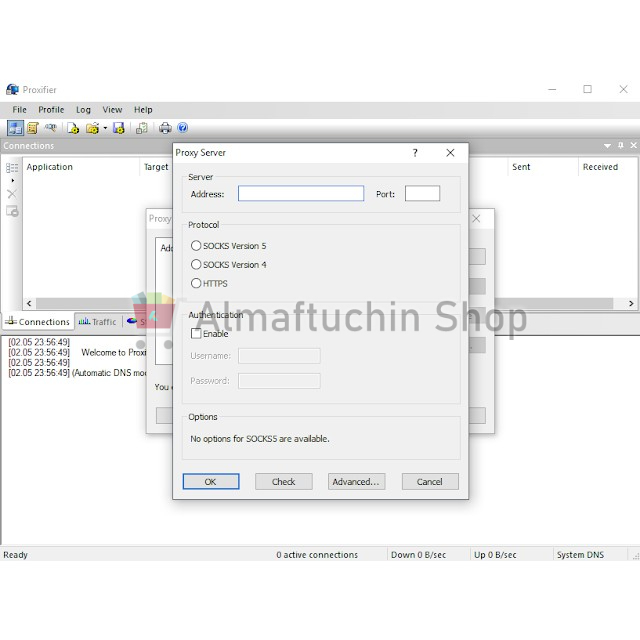Image resolution: width=640 pixels, height=640 pixels.
Task: Click the clipboard checklist toolbar icon
Action: point(142,128)
